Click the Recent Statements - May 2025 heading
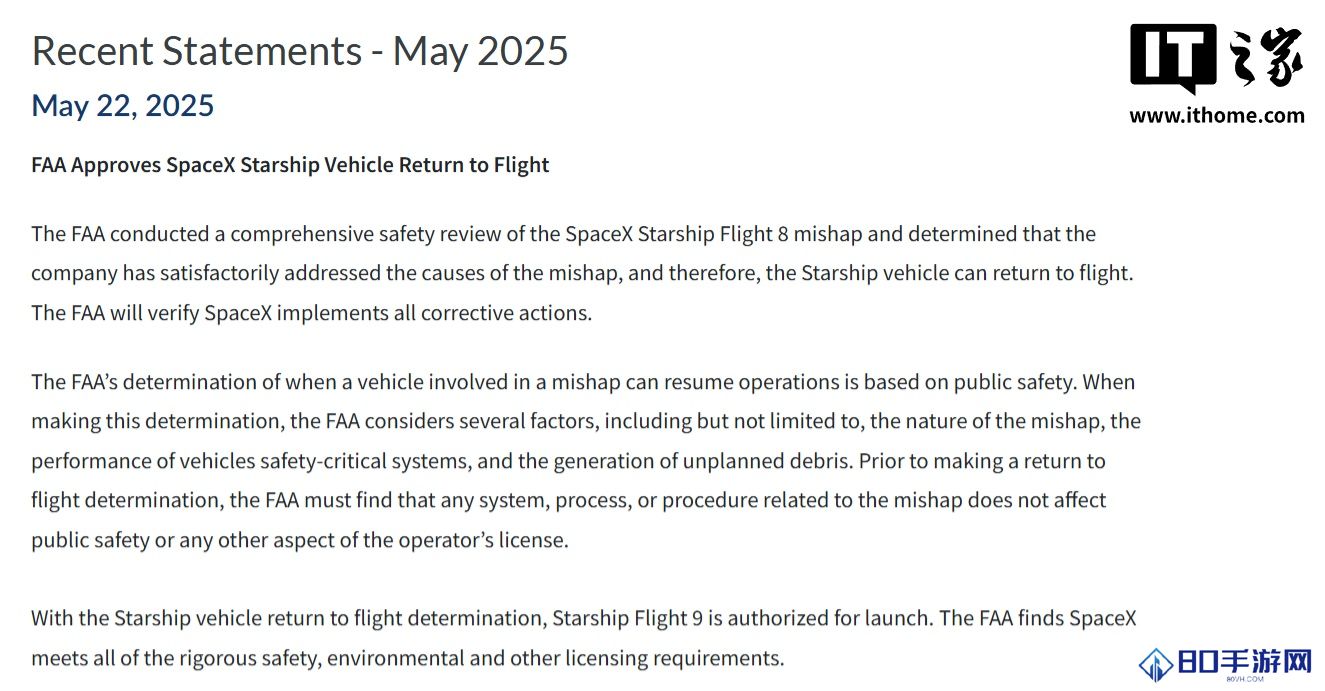The height and width of the screenshot is (691, 1325). pos(300,50)
